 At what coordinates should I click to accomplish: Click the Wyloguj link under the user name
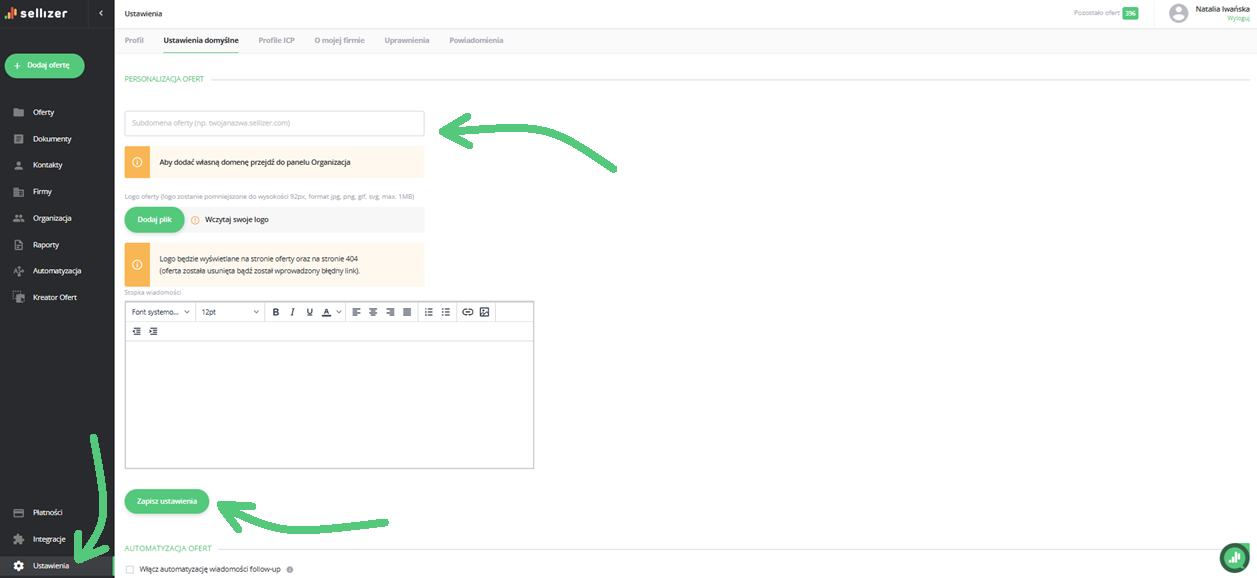click(1237, 18)
